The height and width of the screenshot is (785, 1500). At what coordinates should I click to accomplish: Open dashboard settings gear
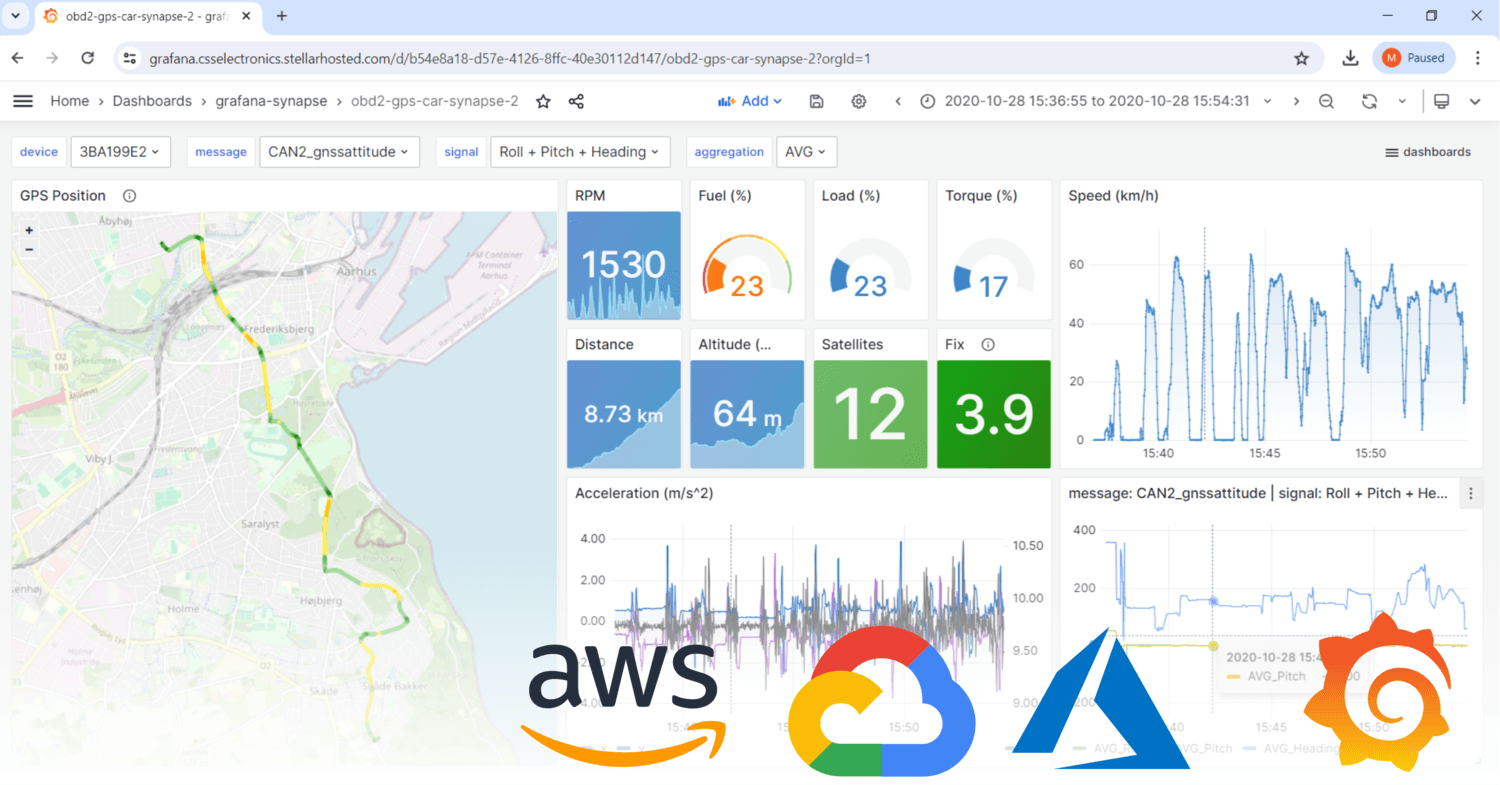(x=858, y=101)
